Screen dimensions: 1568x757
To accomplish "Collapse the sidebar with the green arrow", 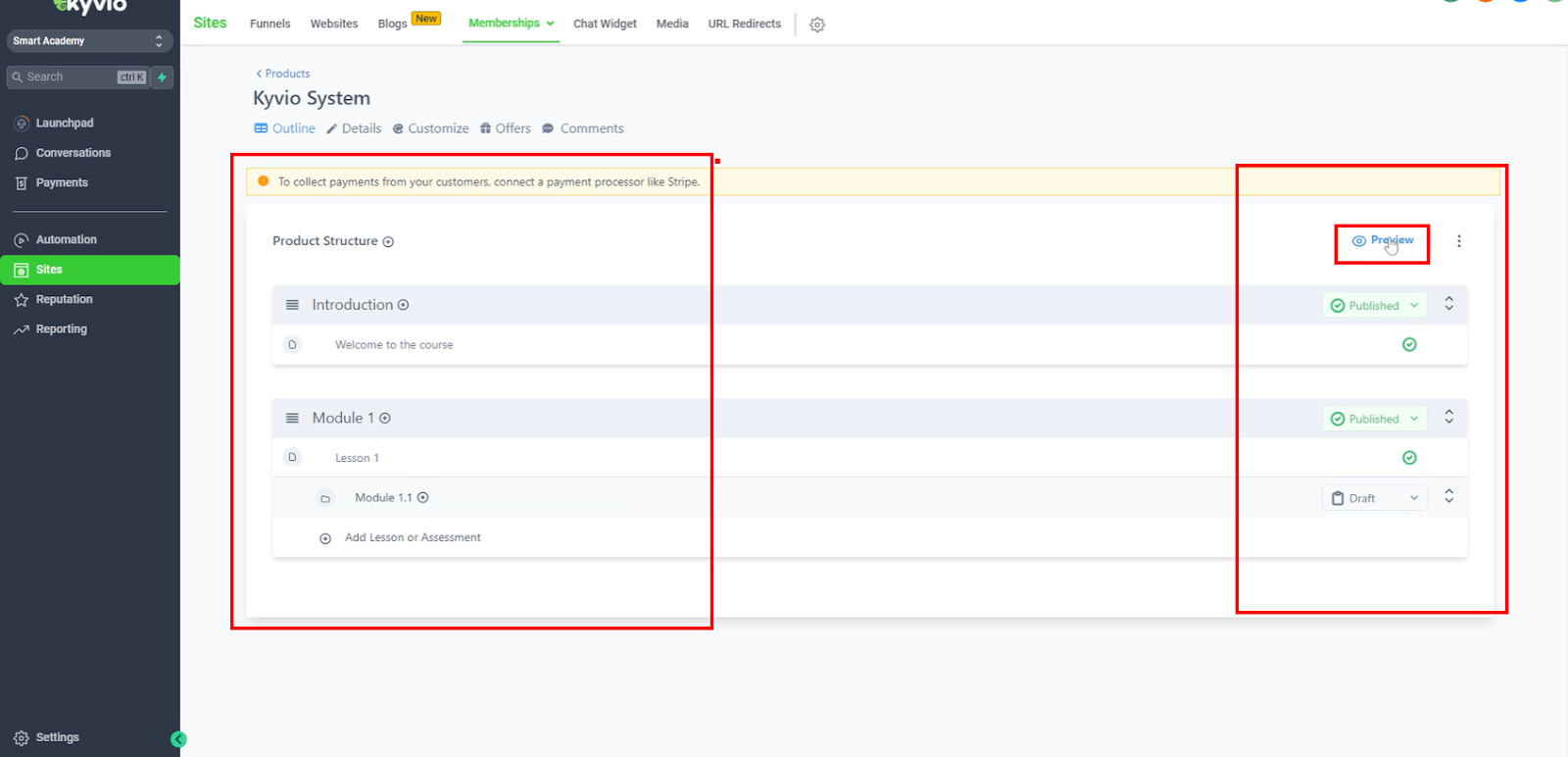I will coord(178,739).
